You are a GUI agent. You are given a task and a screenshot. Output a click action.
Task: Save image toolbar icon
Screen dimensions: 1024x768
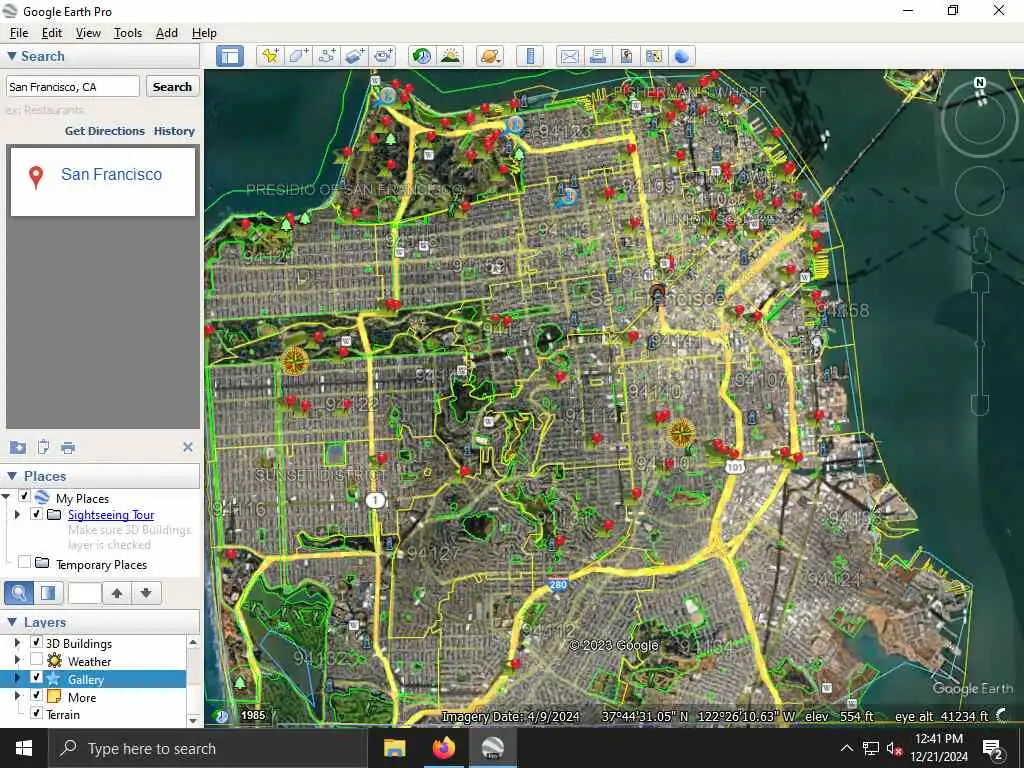(626, 56)
